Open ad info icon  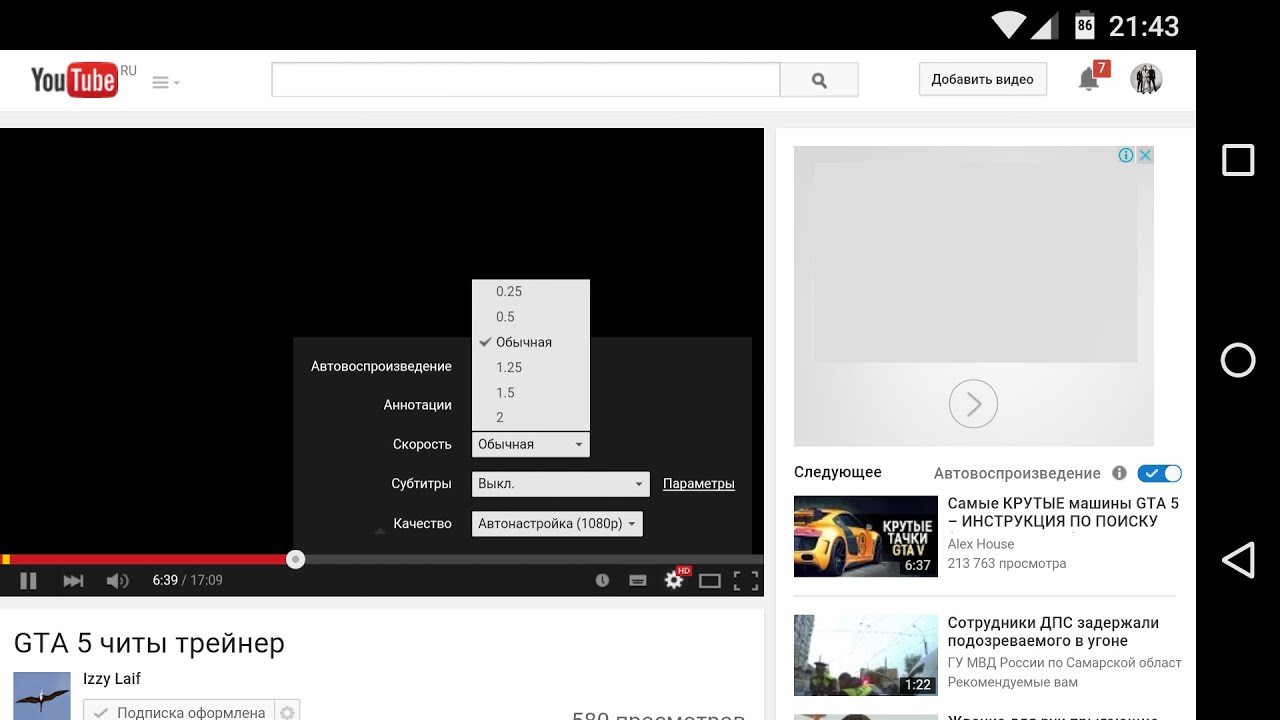[1126, 155]
